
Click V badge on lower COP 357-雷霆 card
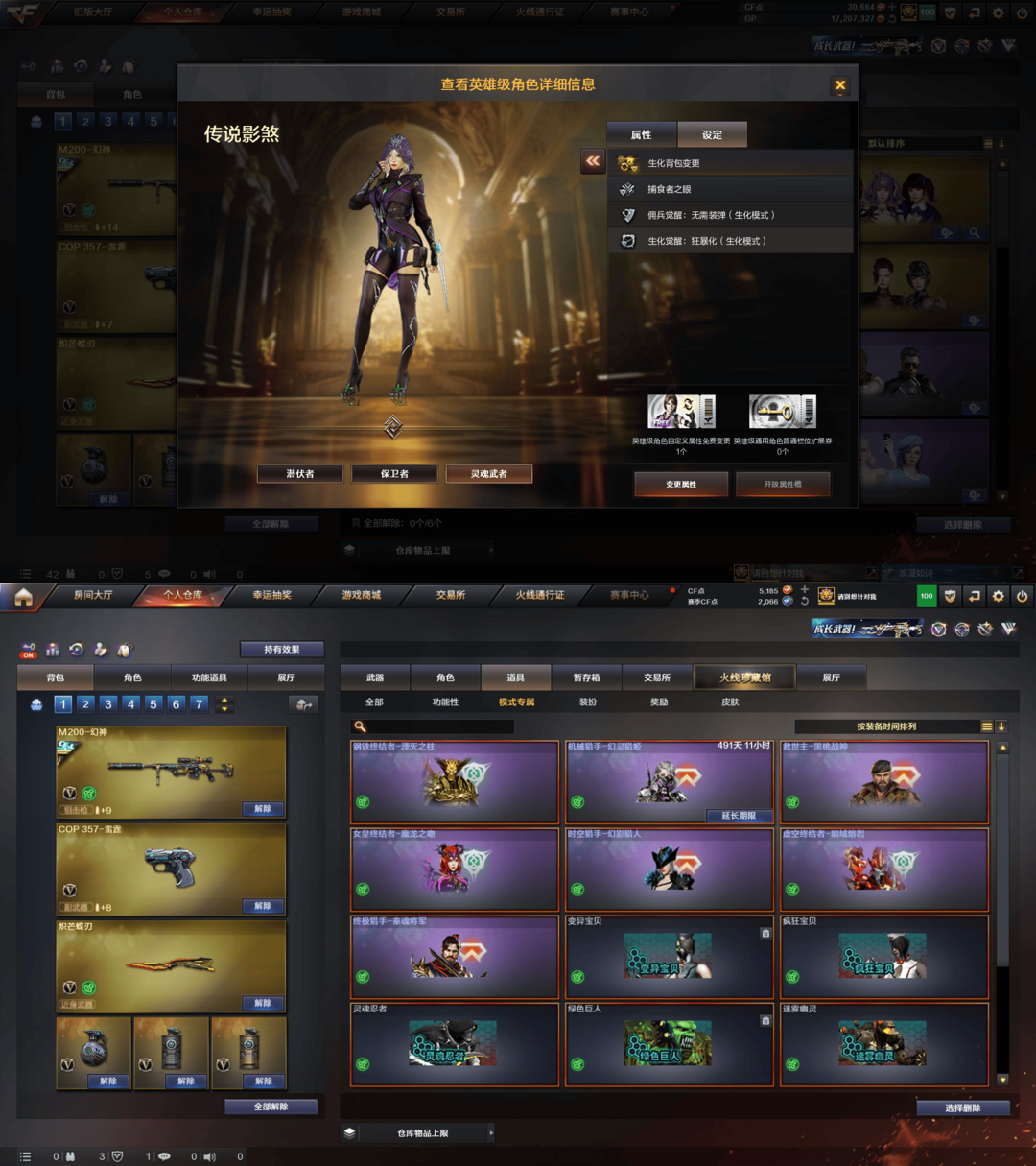point(69,891)
